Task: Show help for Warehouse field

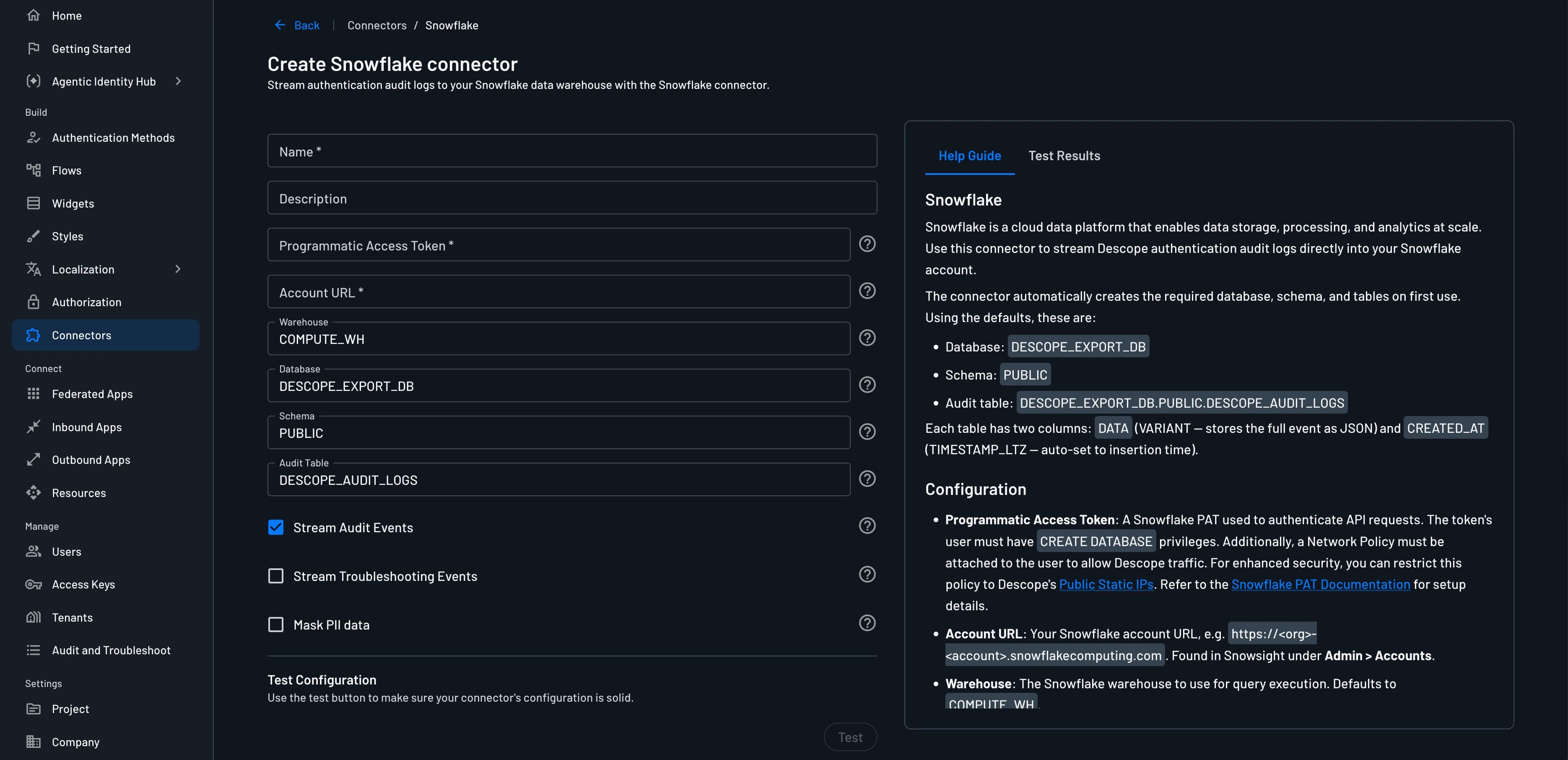Action: (867, 338)
